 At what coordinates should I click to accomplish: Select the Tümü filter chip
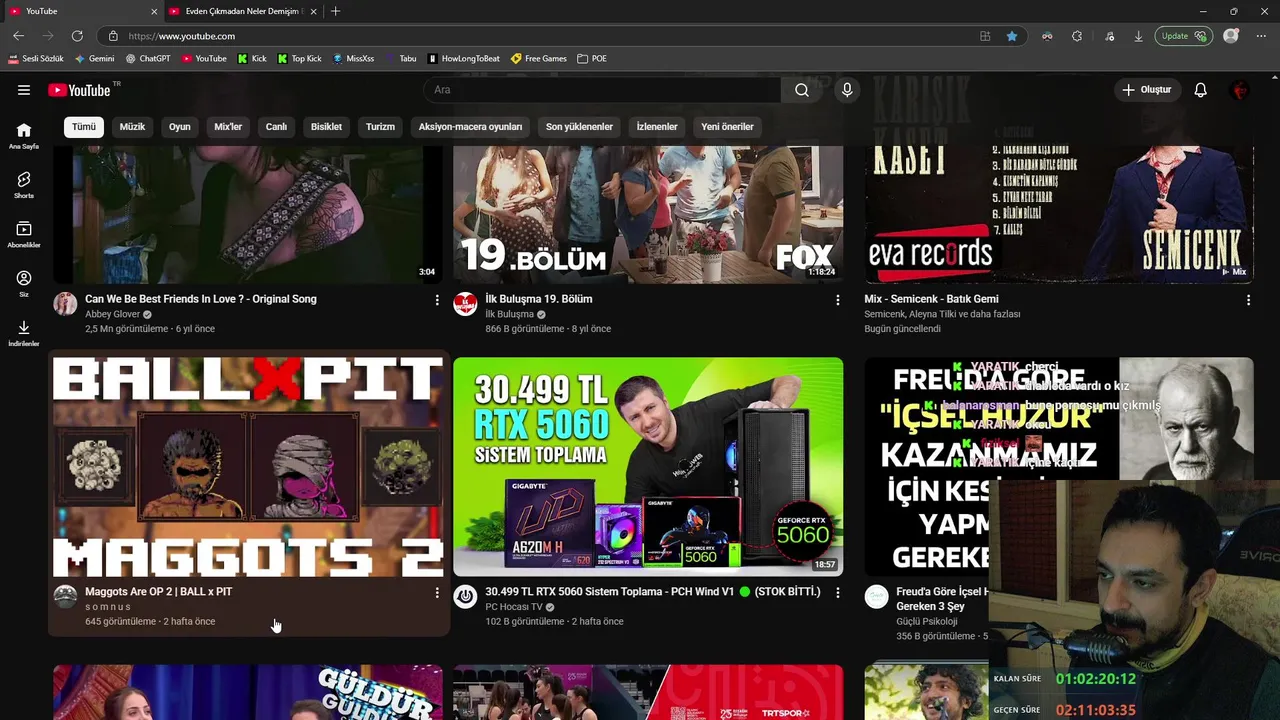(84, 127)
